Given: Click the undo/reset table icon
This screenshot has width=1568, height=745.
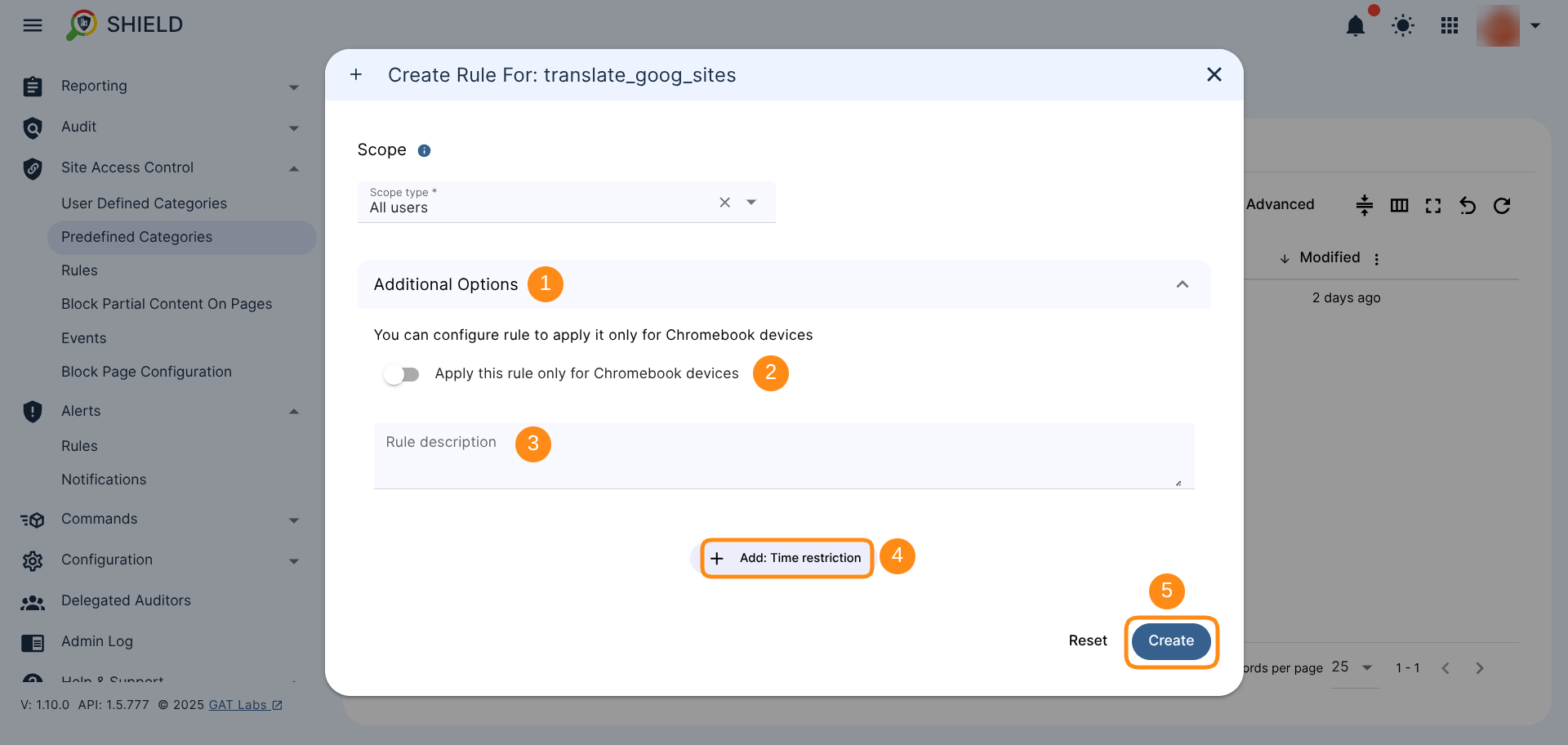Looking at the screenshot, I should 1468,205.
